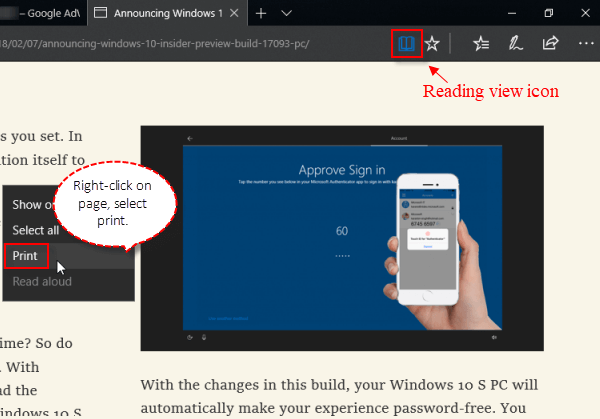Click the address bar URL

(155, 44)
